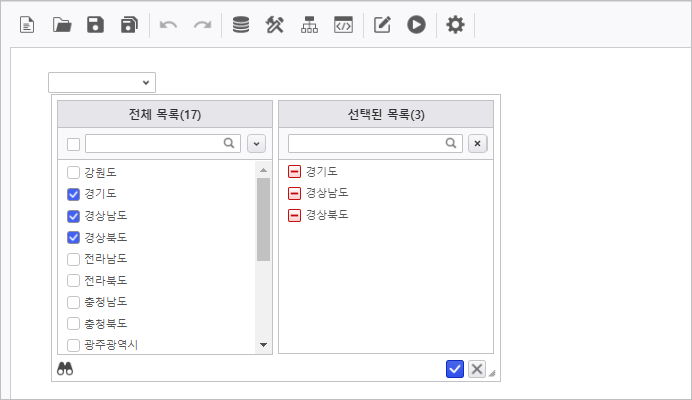Open a file using folder icon
This screenshot has width=692, height=400.
click(62, 25)
